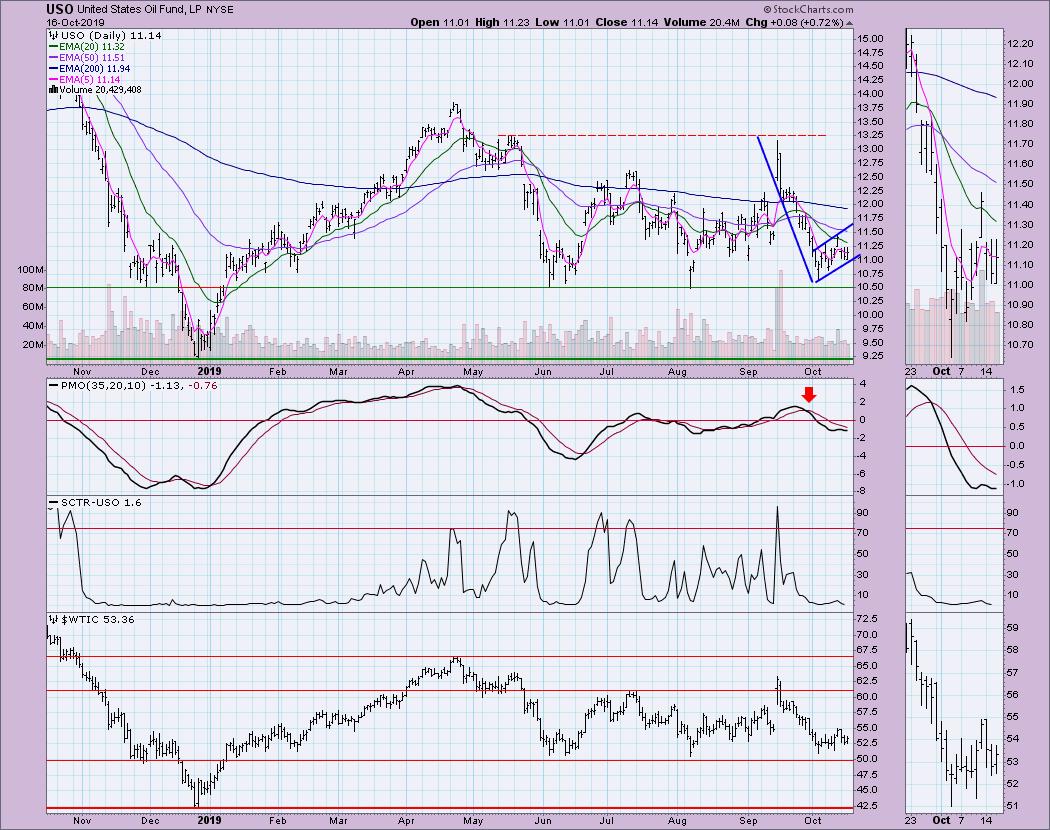Viewport: 1050px width, 830px height.
Task: Click the bar icon beside USO (Daily) legend
Action: coord(53,36)
